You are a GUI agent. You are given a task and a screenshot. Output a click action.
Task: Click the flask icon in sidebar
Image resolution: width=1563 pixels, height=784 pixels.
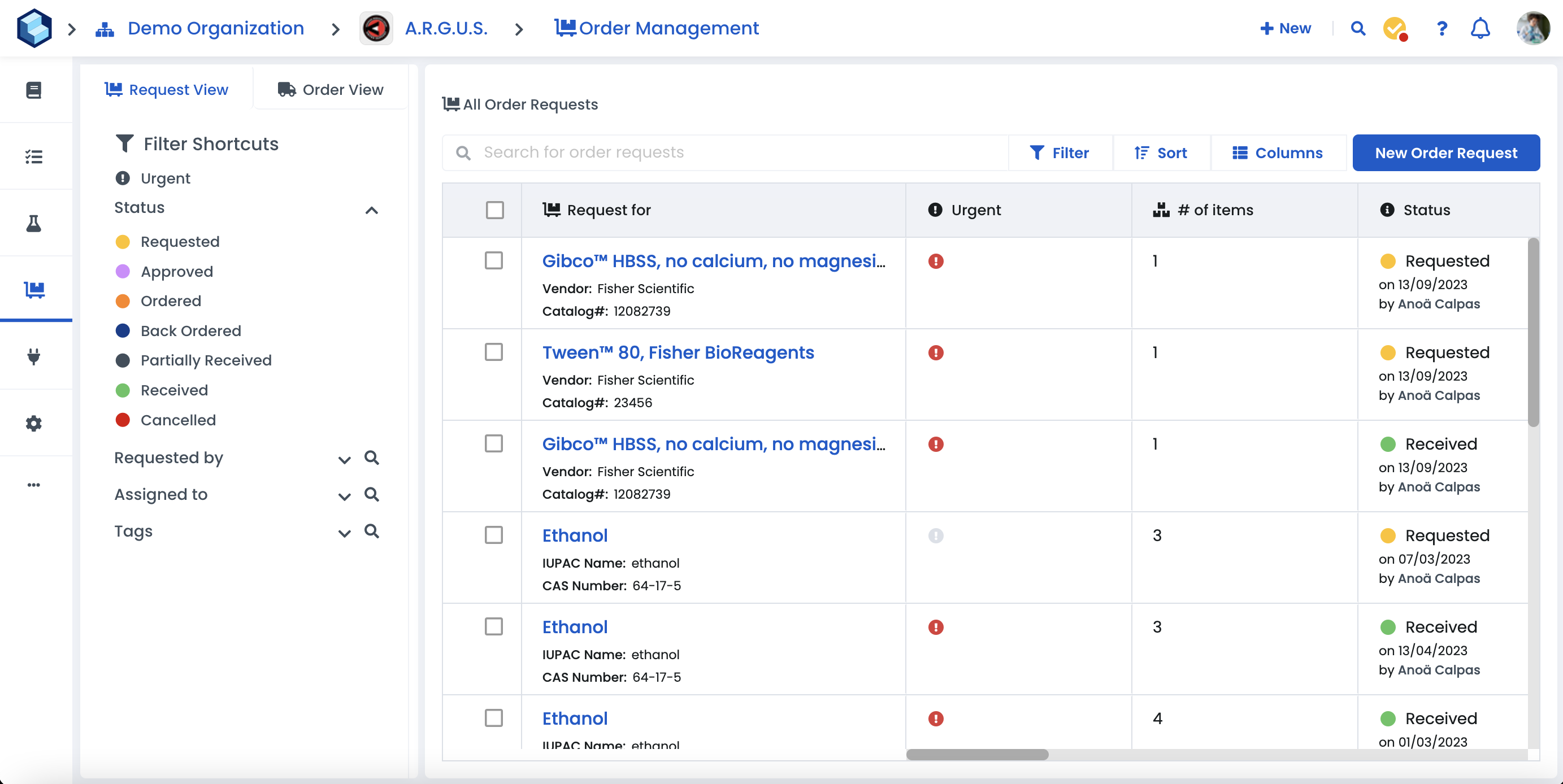[34, 223]
